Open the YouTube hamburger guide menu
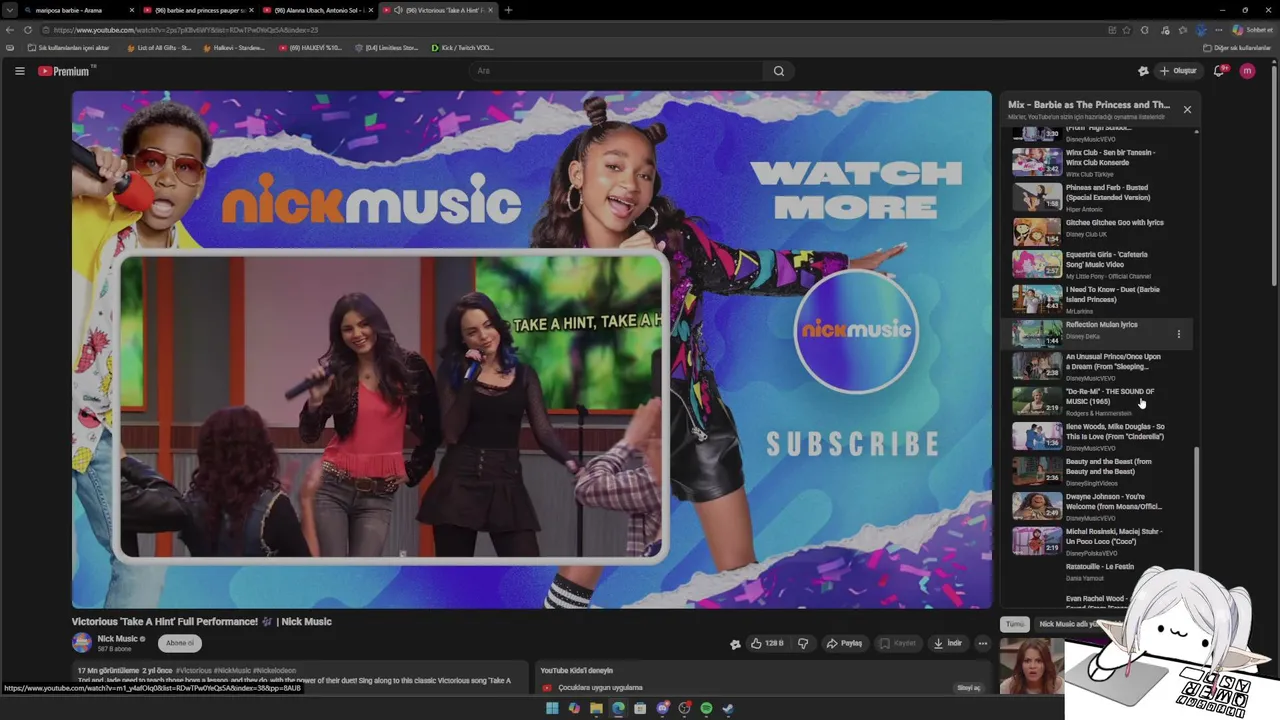This screenshot has height=720, width=1280. [19, 71]
